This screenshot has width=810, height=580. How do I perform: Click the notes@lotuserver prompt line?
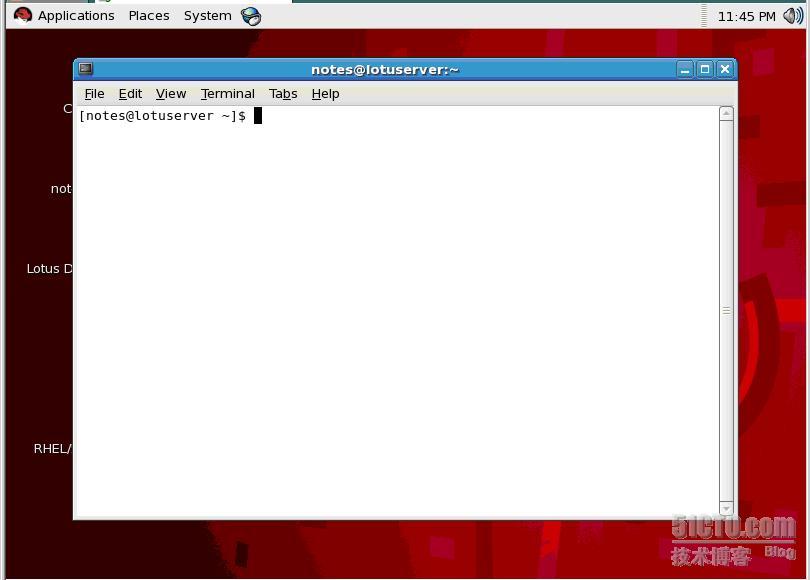pos(163,116)
